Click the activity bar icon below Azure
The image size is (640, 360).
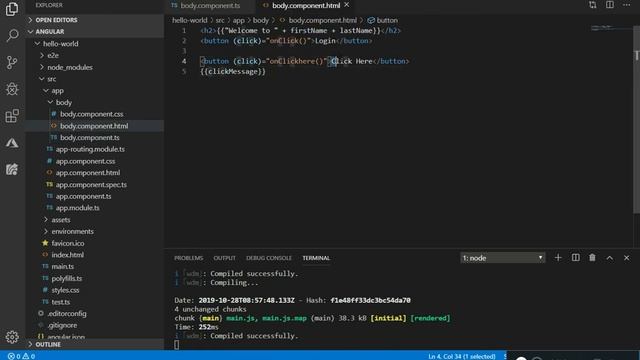12,169
